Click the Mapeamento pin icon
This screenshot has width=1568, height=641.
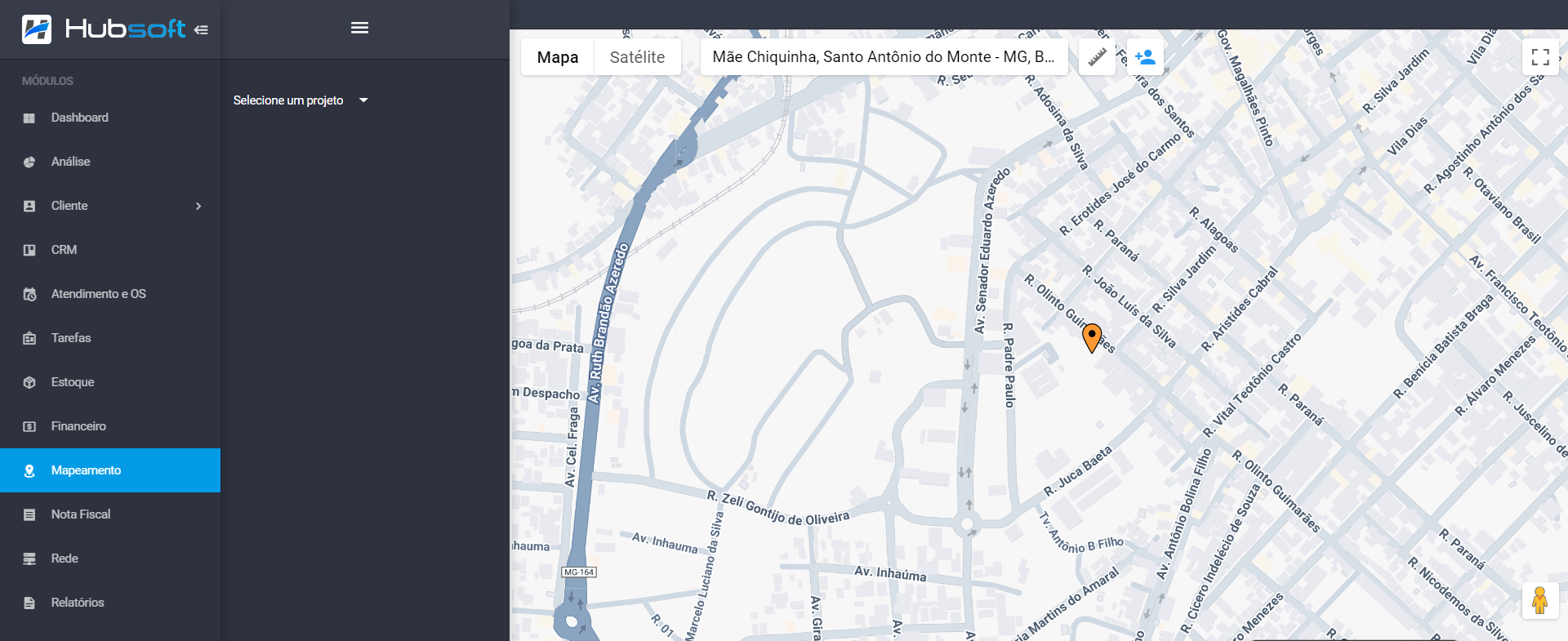click(29, 470)
